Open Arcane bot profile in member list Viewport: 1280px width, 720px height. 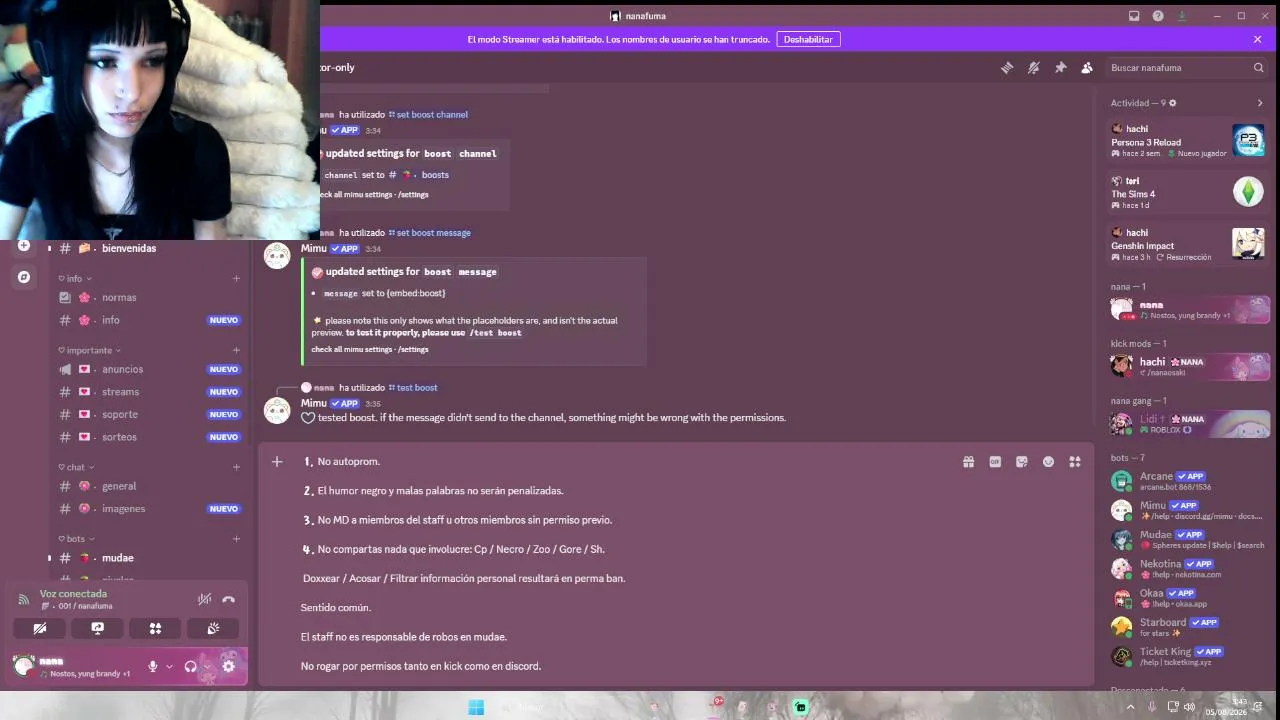(x=1188, y=481)
